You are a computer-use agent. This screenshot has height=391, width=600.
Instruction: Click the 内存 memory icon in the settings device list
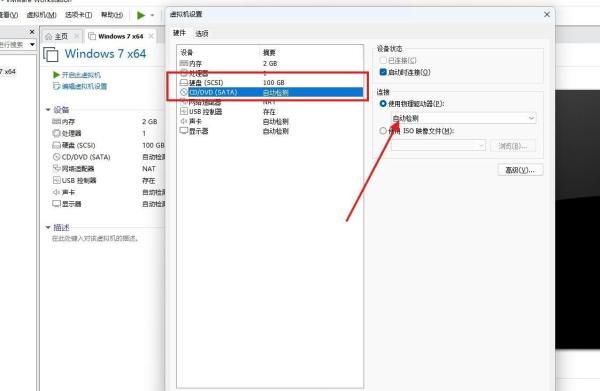[184, 63]
